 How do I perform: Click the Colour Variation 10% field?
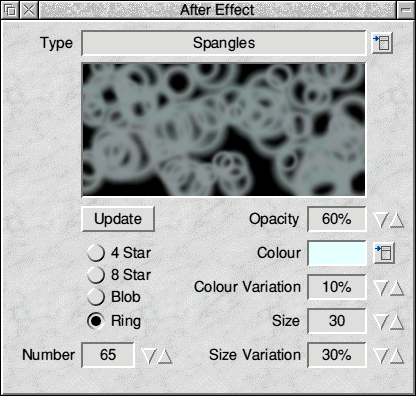click(337, 287)
